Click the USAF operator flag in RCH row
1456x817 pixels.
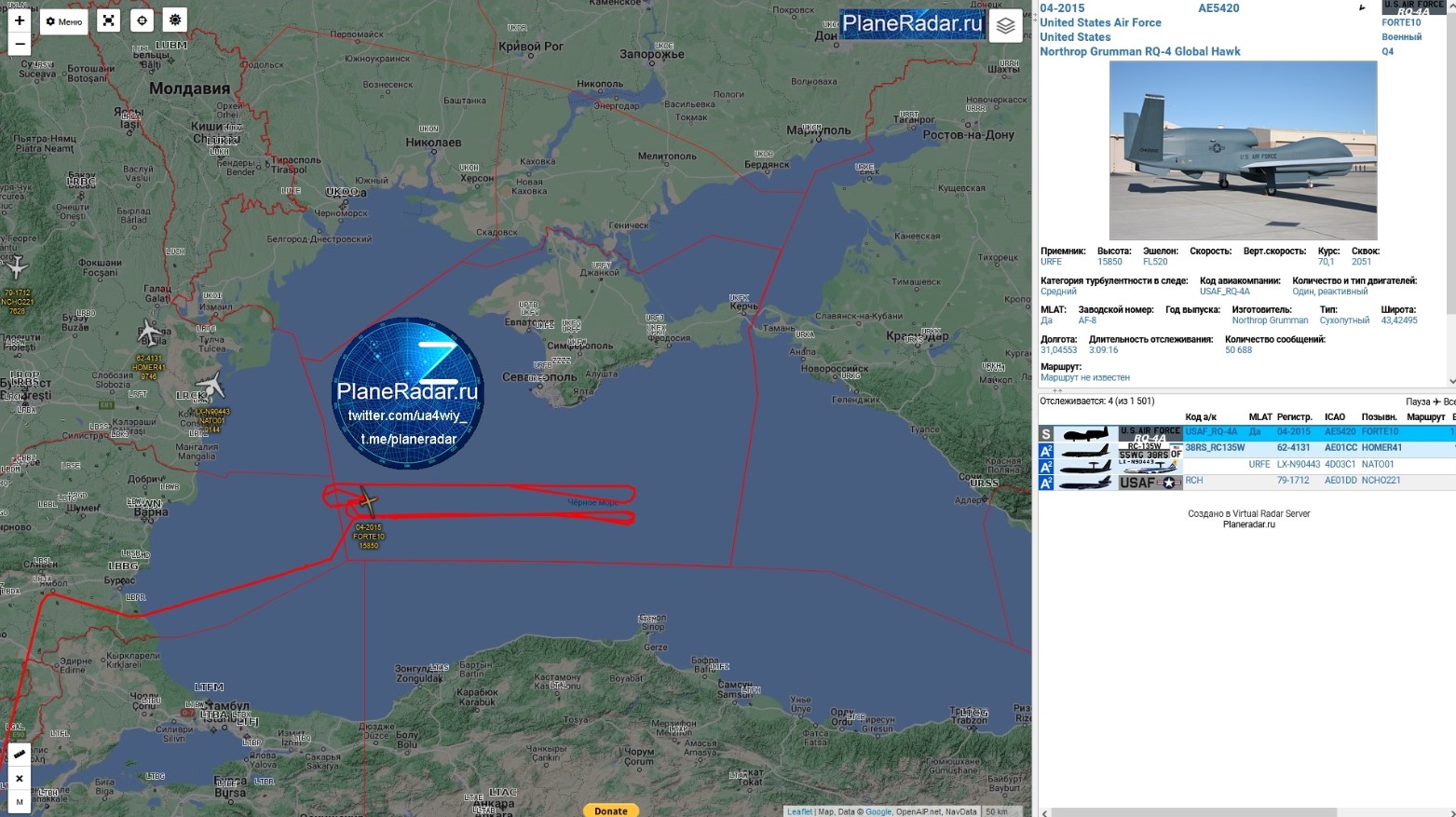pos(1150,483)
